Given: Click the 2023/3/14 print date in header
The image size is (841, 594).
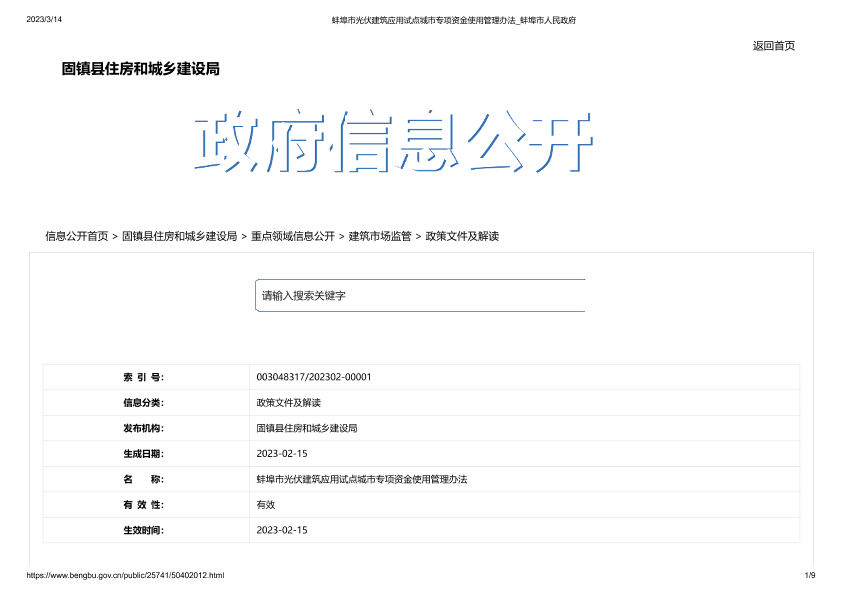Looking at the screenshot, I should tap(44, 19).
